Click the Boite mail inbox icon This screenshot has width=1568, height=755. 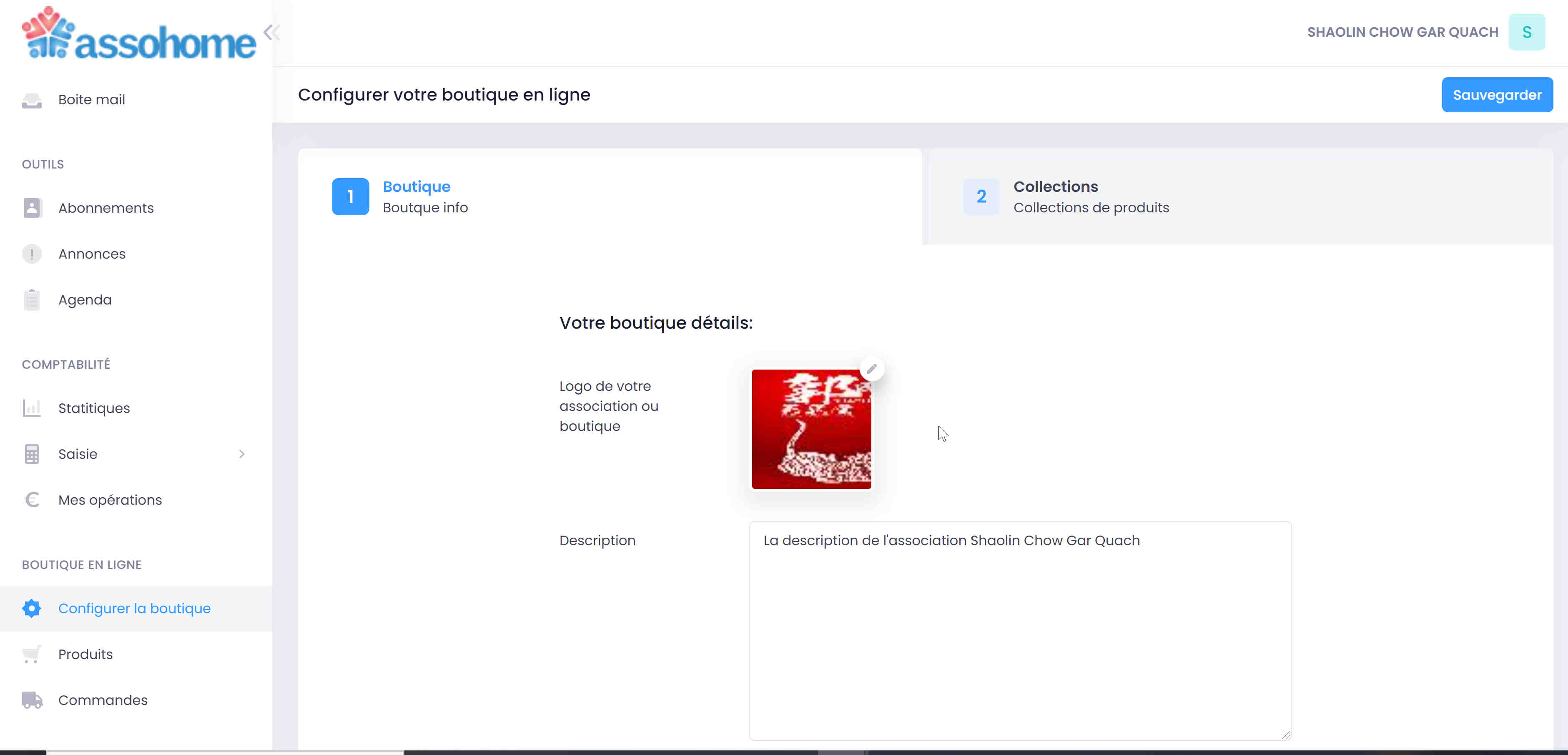(x=32, y=100)
